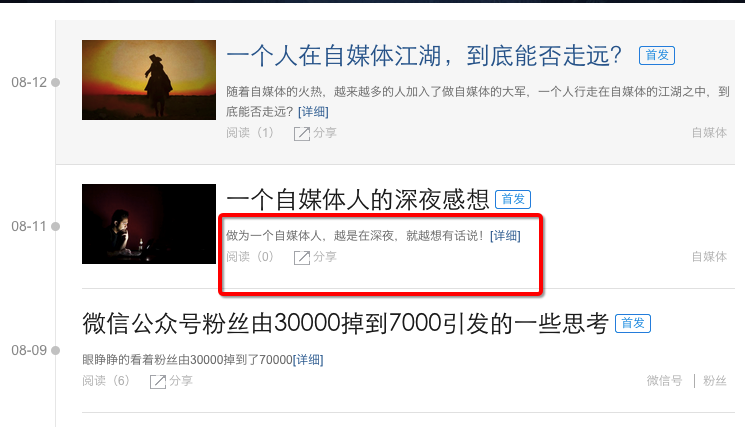Click 首发 badge beside 微信公众号粉丝 title
Image resolution: width=745 pixels, height=427 pixels.
632,323
